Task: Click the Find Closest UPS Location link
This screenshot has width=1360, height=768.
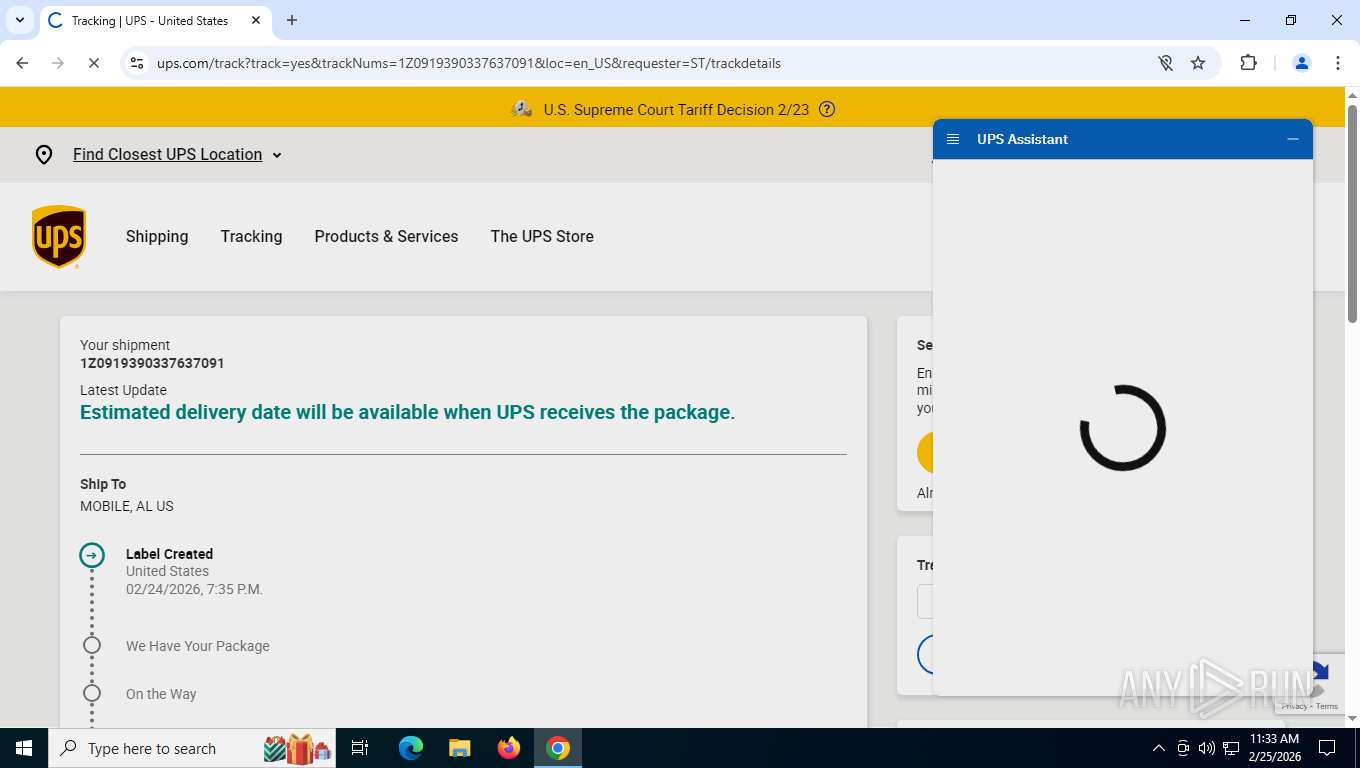Action: 167,155
